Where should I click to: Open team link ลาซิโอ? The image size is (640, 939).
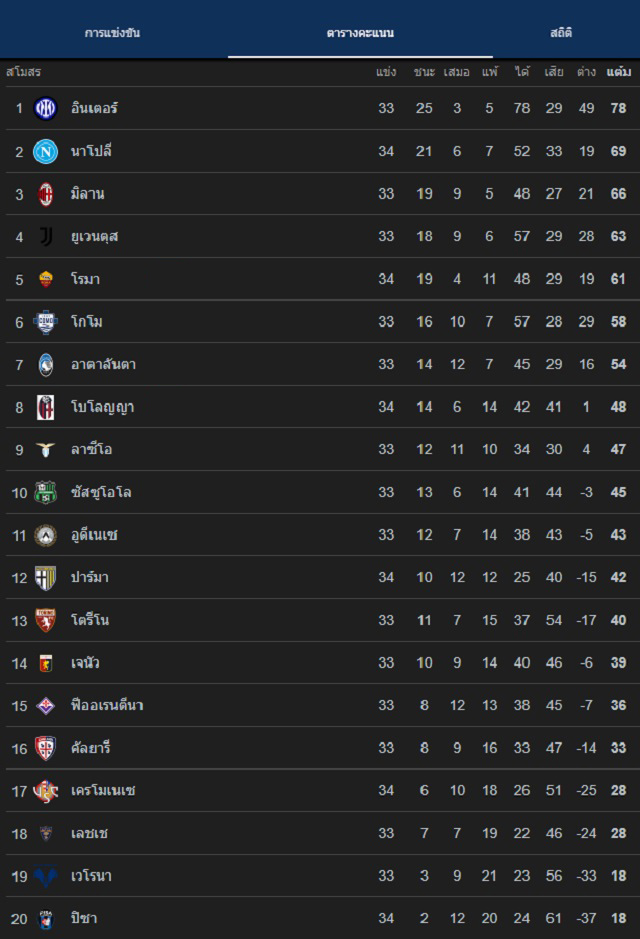[x=91, y=450]
